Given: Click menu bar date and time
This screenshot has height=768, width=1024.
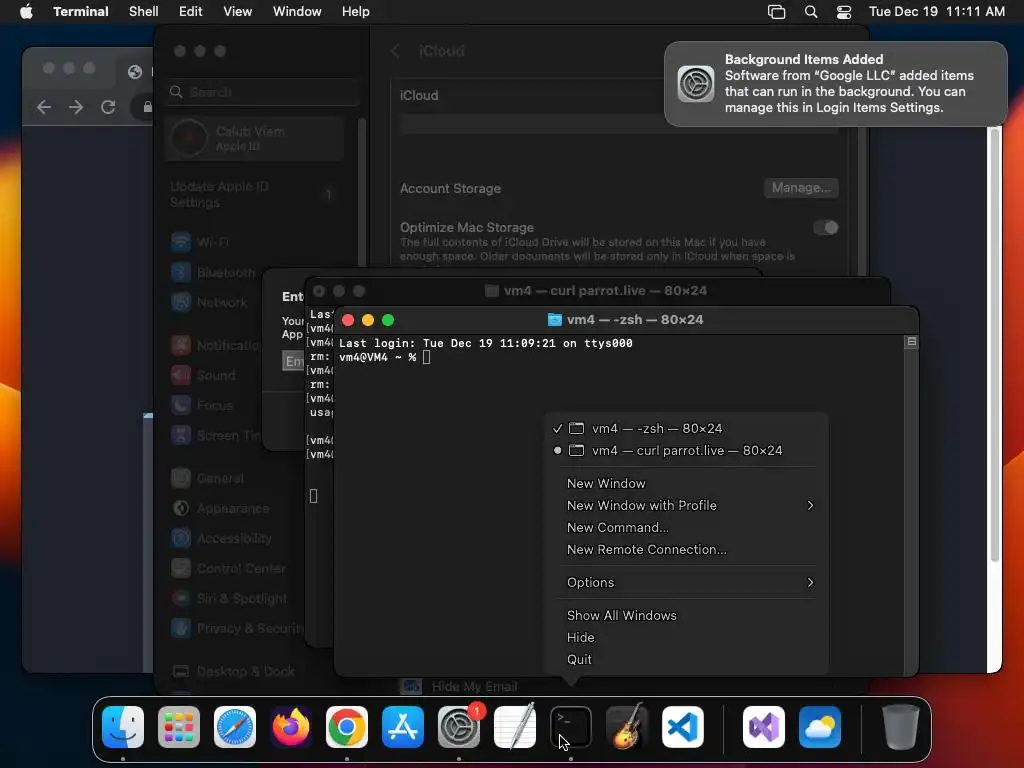Looking at the screenshot, I should [936, 12].
